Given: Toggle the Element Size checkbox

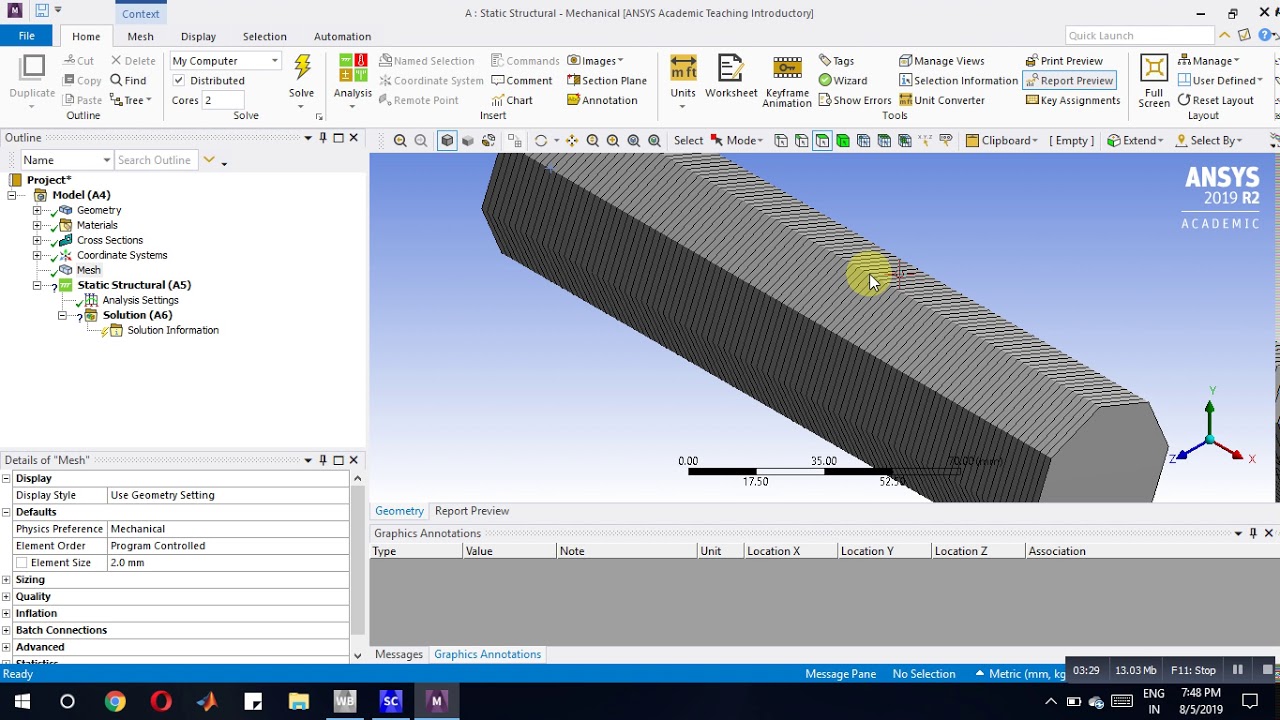Looking at the screenshot, I should (x=22, y=563).
